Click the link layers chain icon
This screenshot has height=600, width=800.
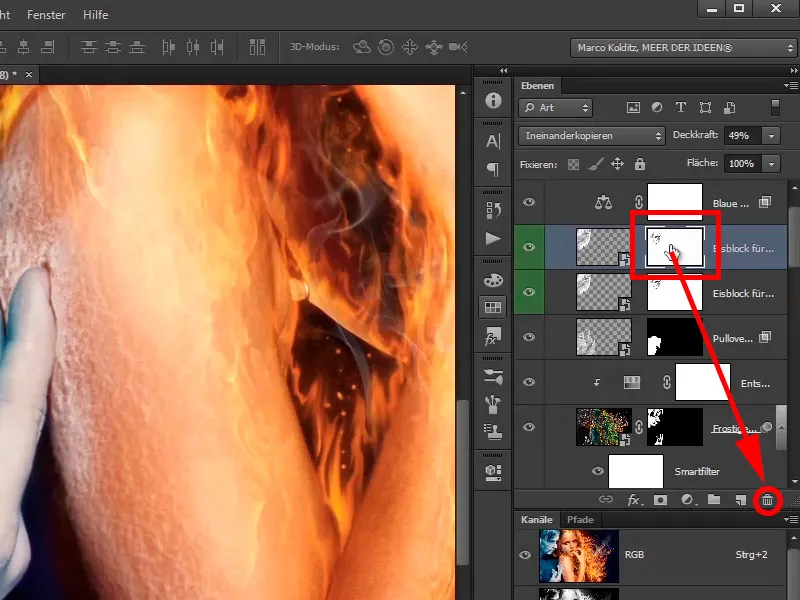(606, 499)
